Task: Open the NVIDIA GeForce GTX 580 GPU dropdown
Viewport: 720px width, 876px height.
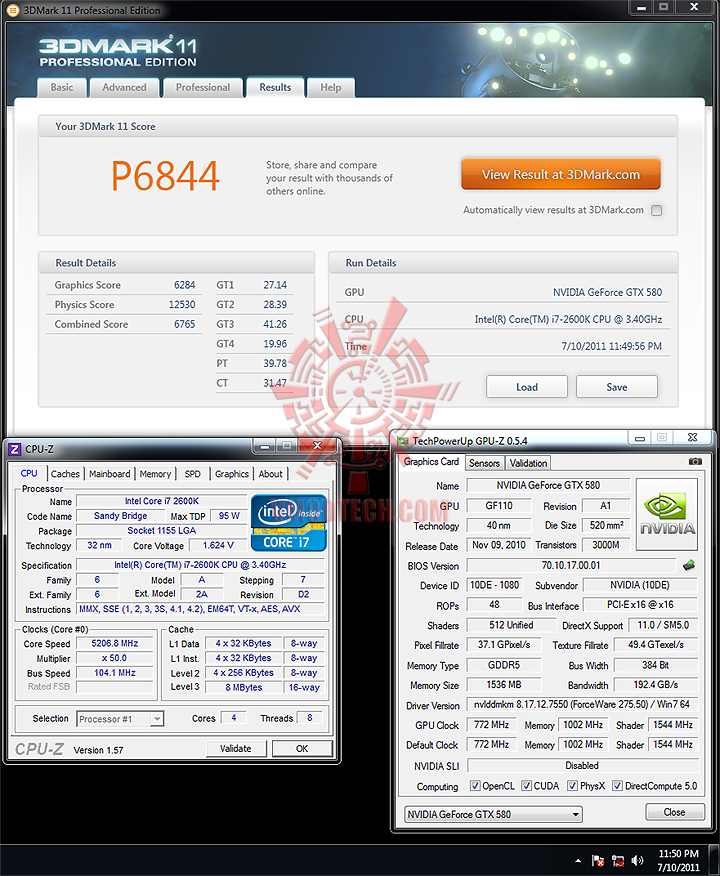Action: click(x=493, y=815)
